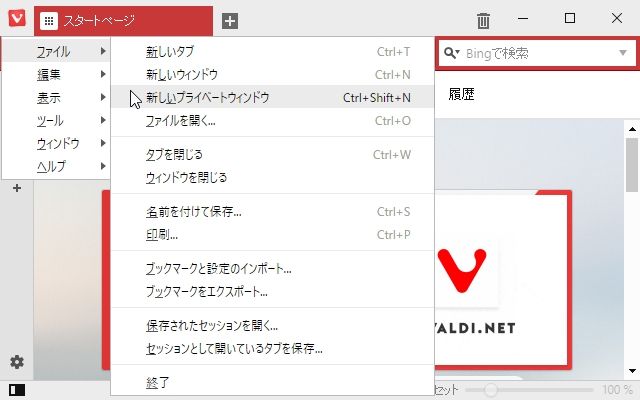Click the page scroll down arrow
Screen dimensions: 640x400
[632, 371]
